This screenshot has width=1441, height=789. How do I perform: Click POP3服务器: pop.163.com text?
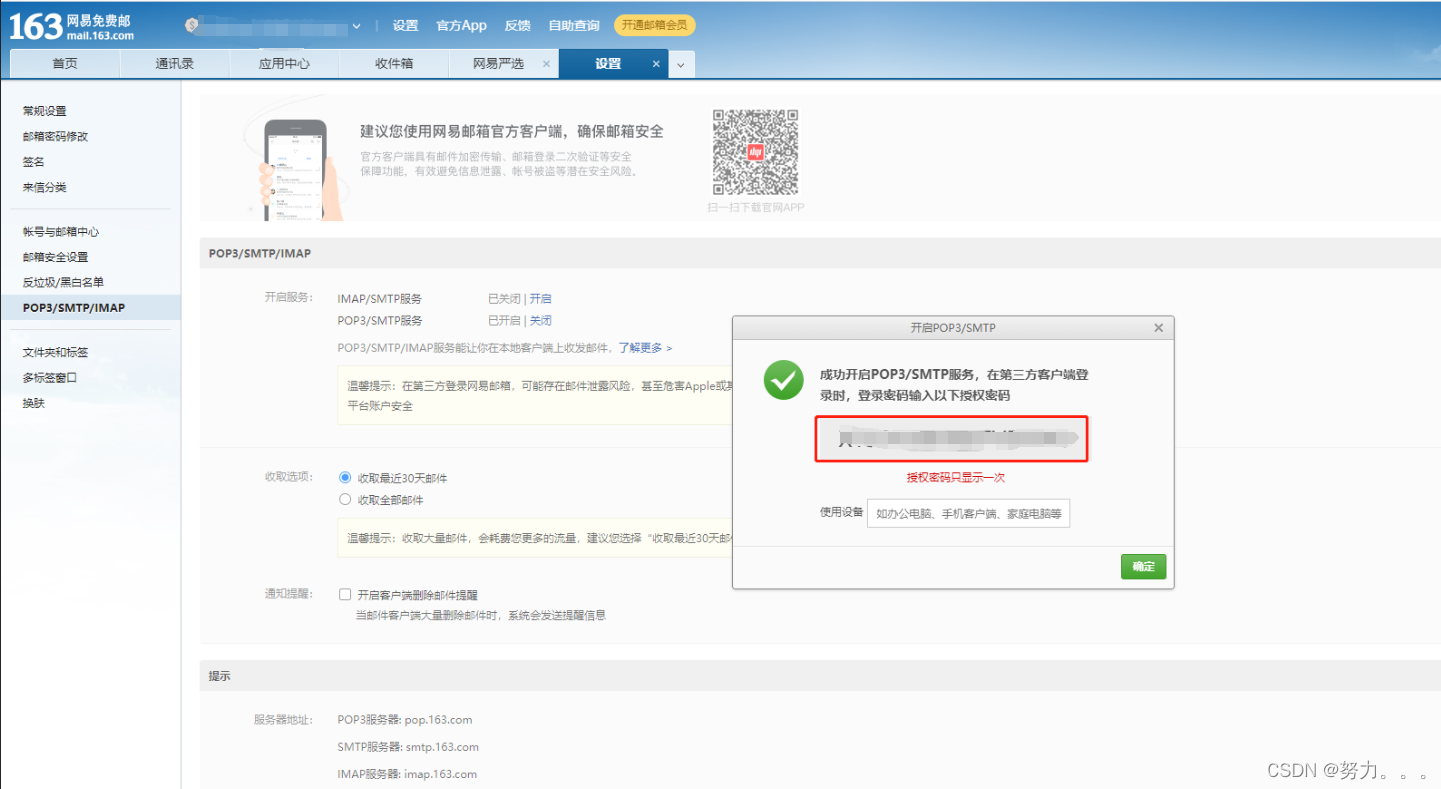click(x=405, y=719)
